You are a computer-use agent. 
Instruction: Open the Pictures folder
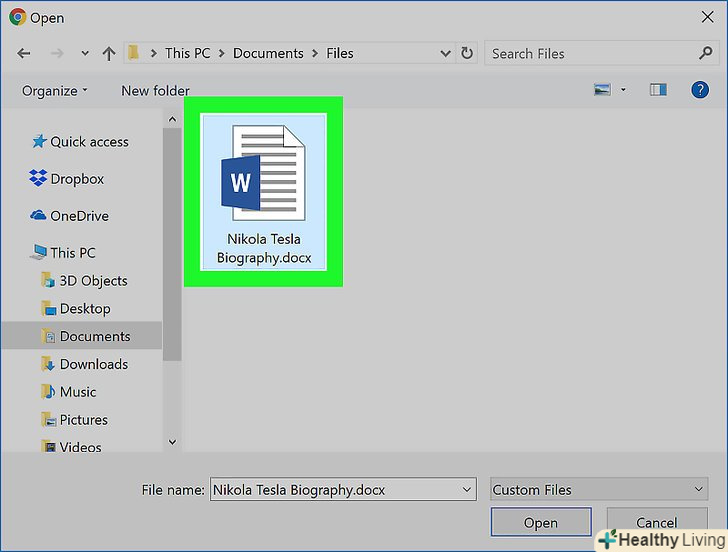pos(84,420)
